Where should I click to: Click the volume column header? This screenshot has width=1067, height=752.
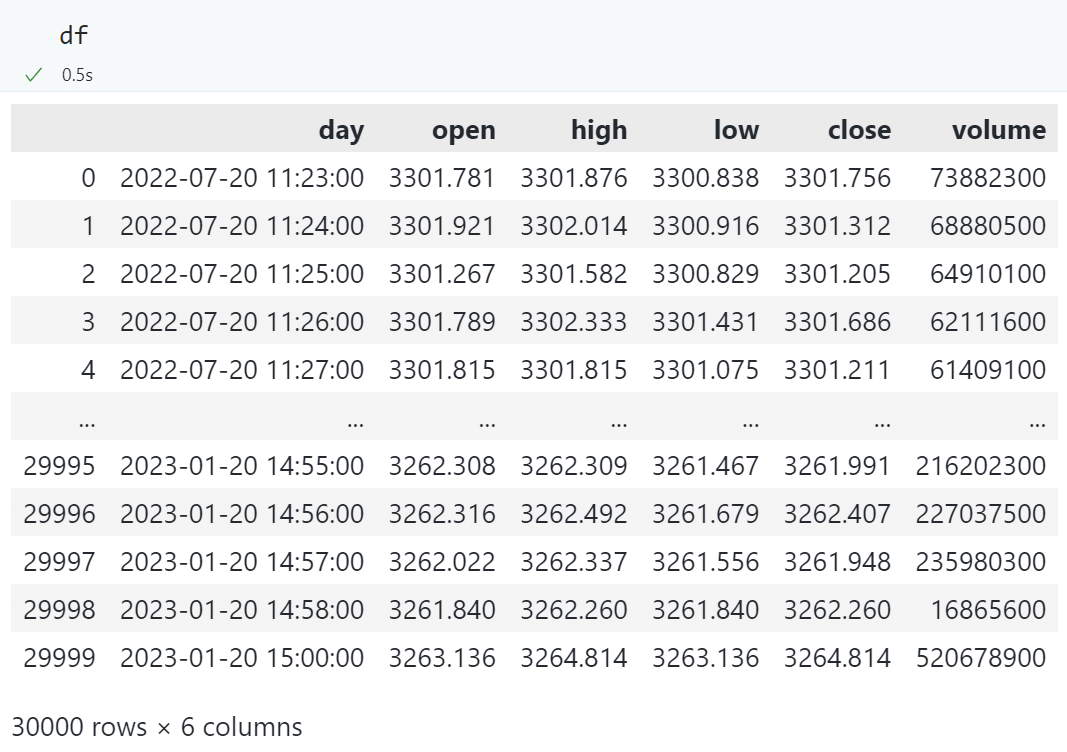[x=998, y=129]
